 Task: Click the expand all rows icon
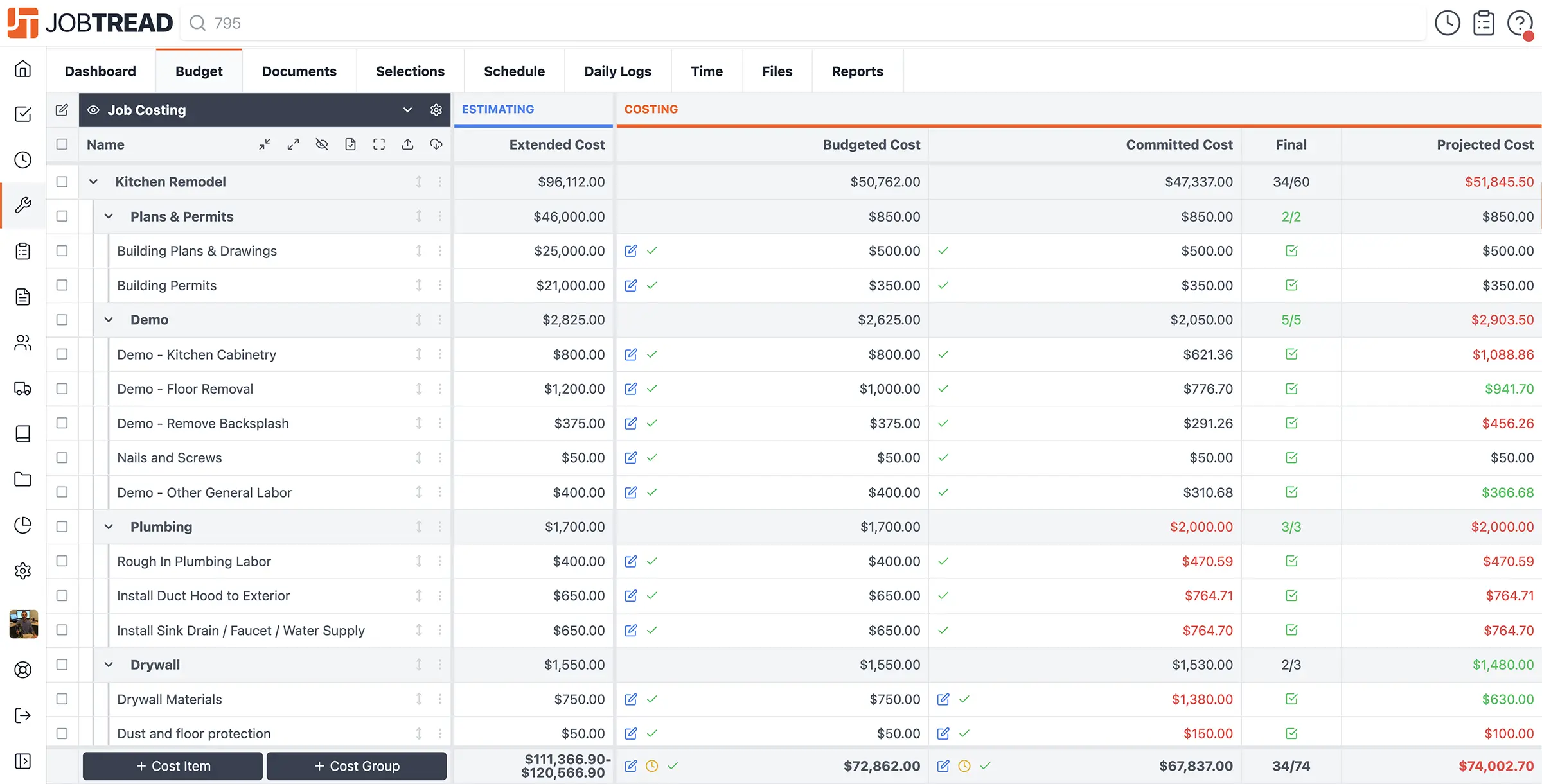point(294,144)
